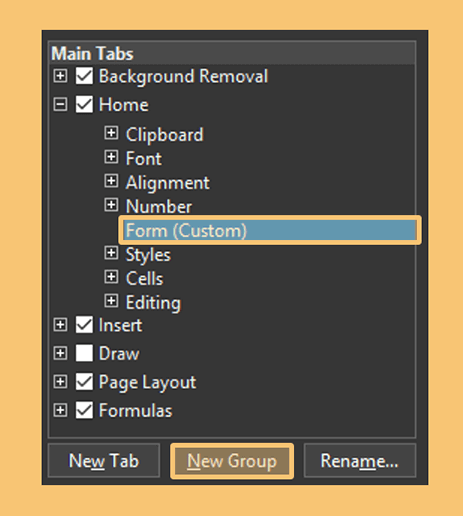The width and height of the screenshot is (463, 516).
Task: Click the New Tab button
Action: tap(104, 461)
